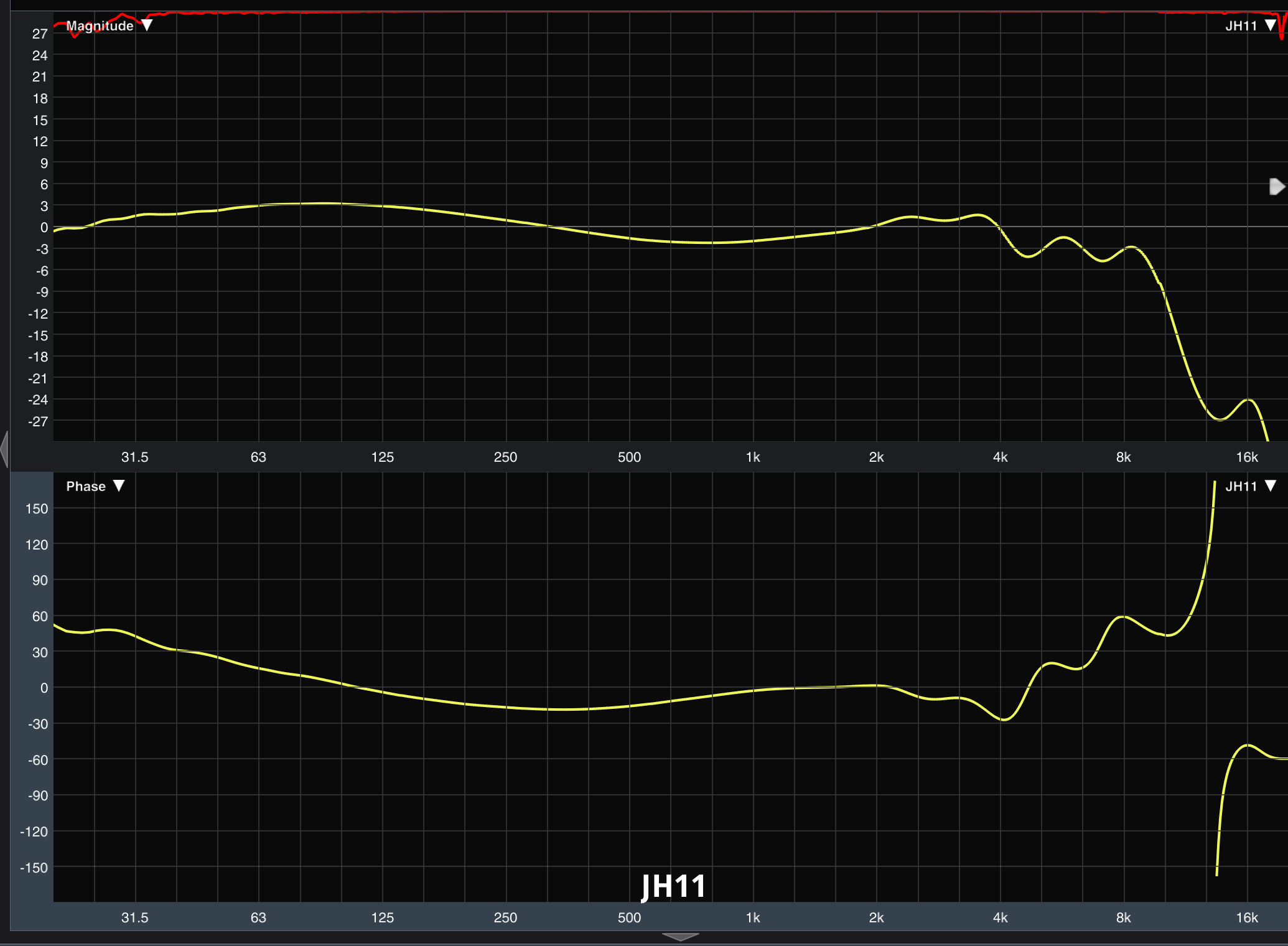Click the Magnitude panel dropdown triangle
1288x946 pixels.
point(147,26)
